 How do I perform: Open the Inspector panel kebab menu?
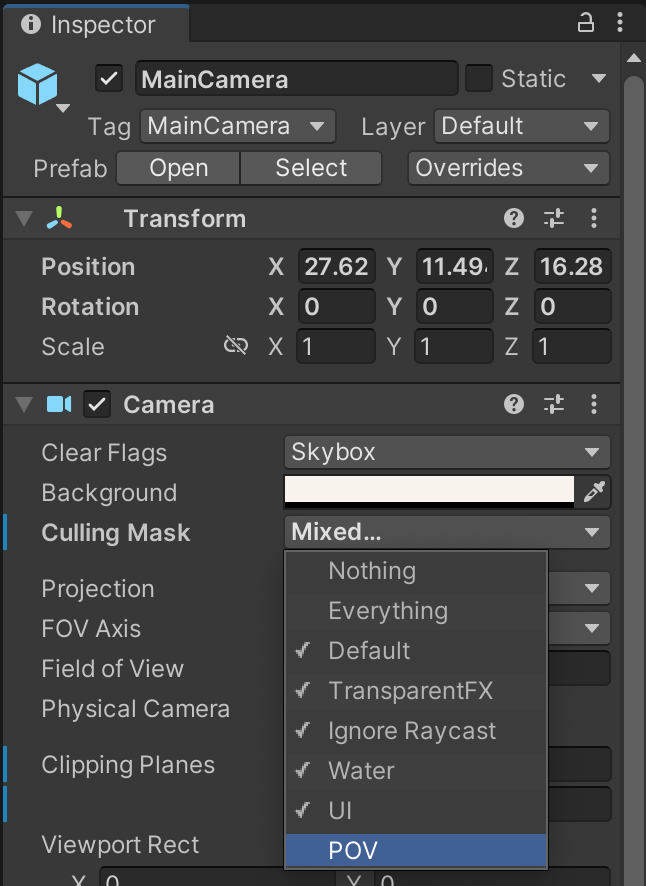(620, 23)
